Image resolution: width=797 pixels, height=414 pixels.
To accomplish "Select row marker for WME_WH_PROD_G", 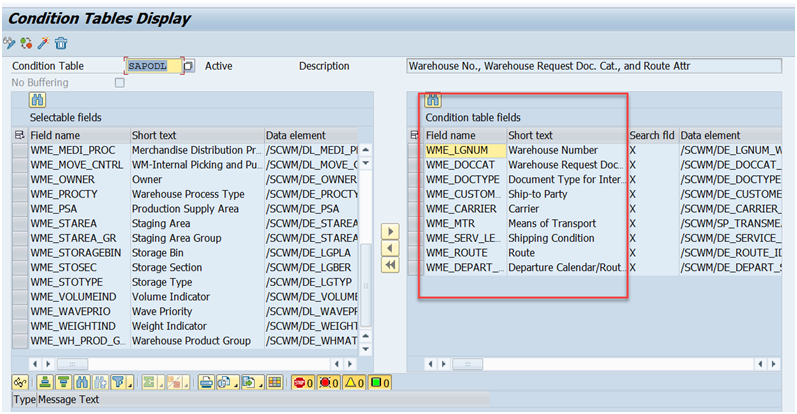I will [20, 341].
